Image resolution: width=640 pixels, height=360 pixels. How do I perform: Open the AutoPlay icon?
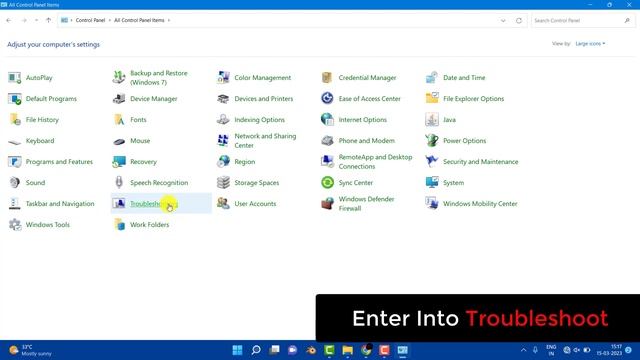tap(15, 78)
